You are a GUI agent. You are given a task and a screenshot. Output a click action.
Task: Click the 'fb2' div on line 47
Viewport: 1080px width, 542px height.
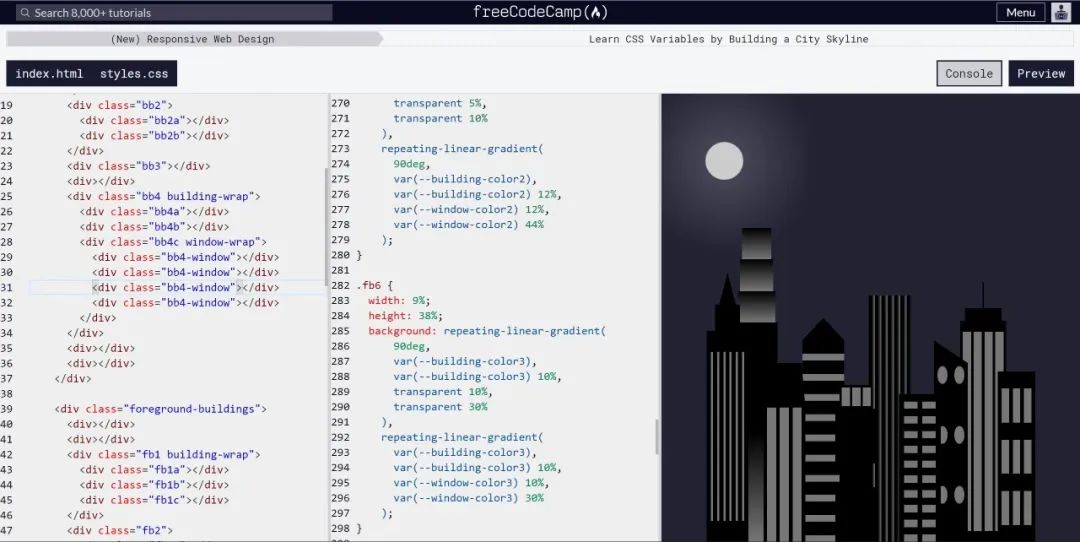[x=120, y=530]
